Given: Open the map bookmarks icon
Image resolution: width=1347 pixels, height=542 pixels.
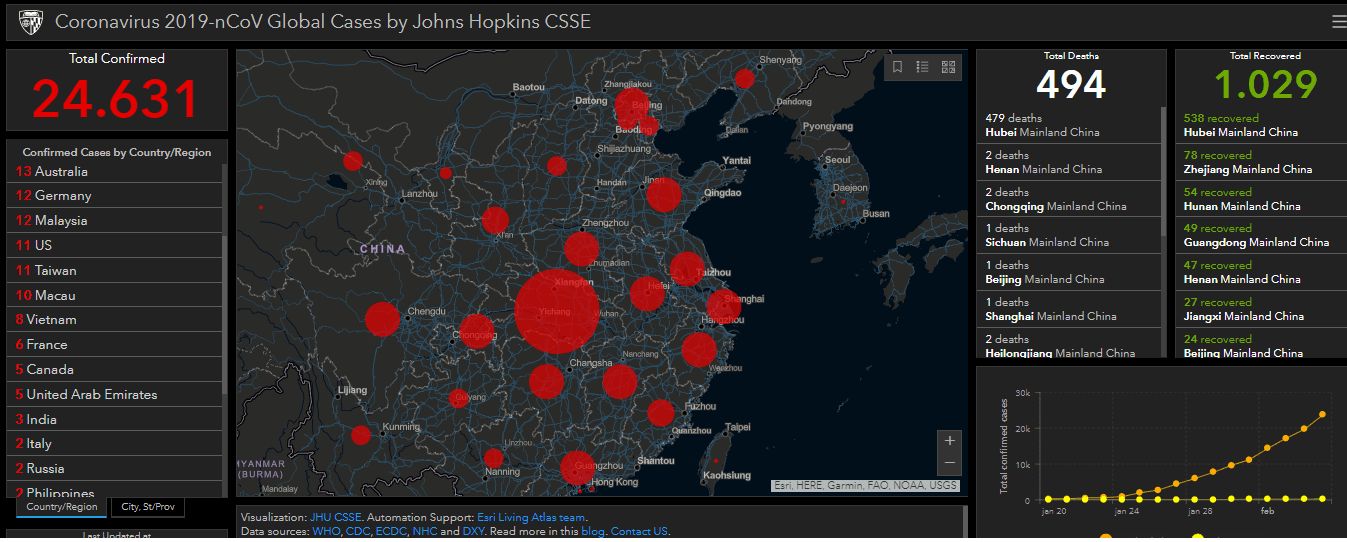Looking at the screenshot, I should (x=897, y=67).
